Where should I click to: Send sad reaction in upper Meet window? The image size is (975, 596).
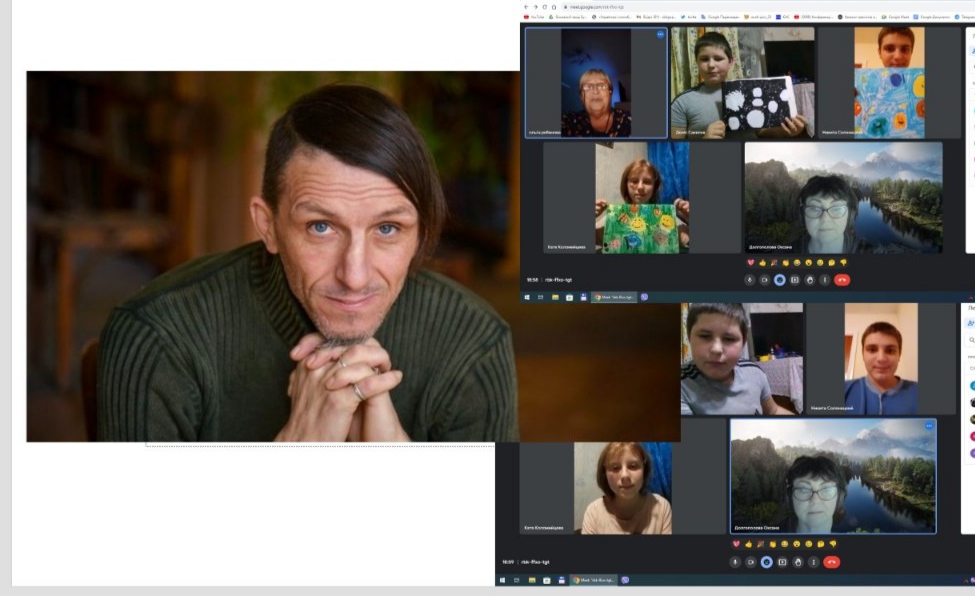(x=820, y=263)
